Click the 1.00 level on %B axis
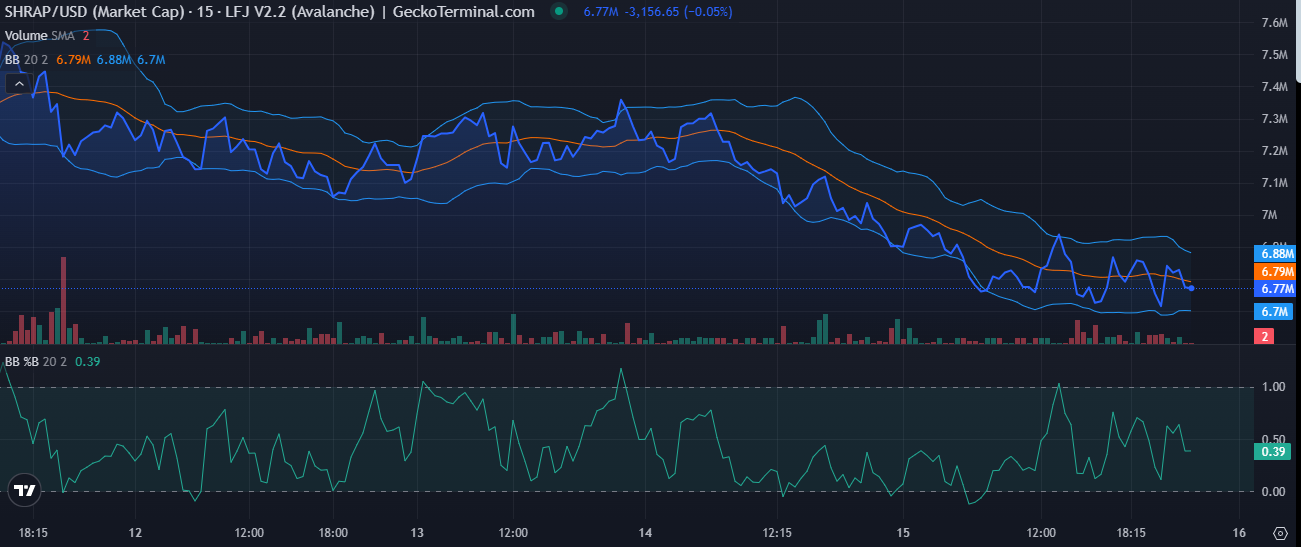This screenshot has width=1301, height=547. (1273, 387)
